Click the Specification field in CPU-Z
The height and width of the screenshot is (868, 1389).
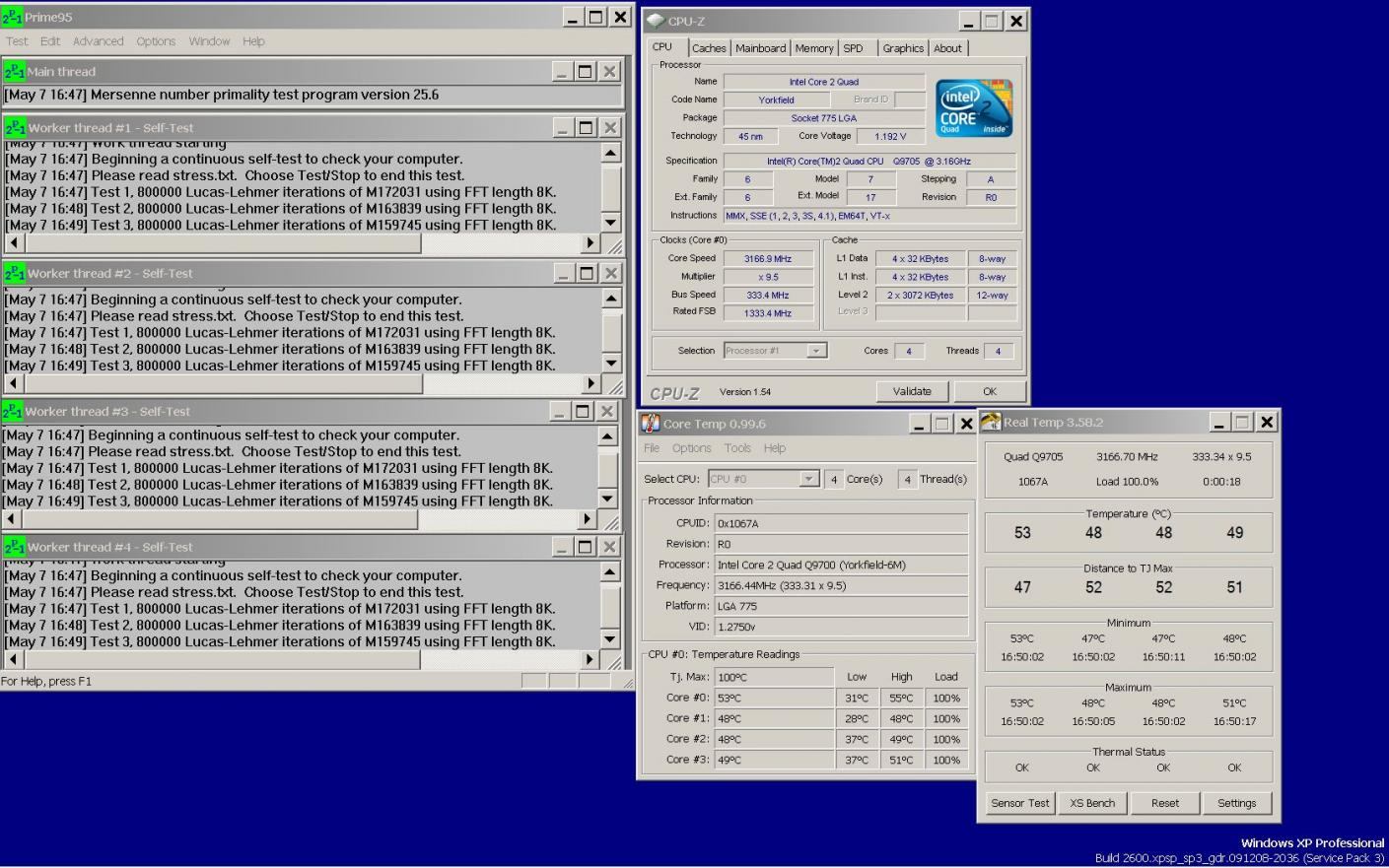click(869, 161)
